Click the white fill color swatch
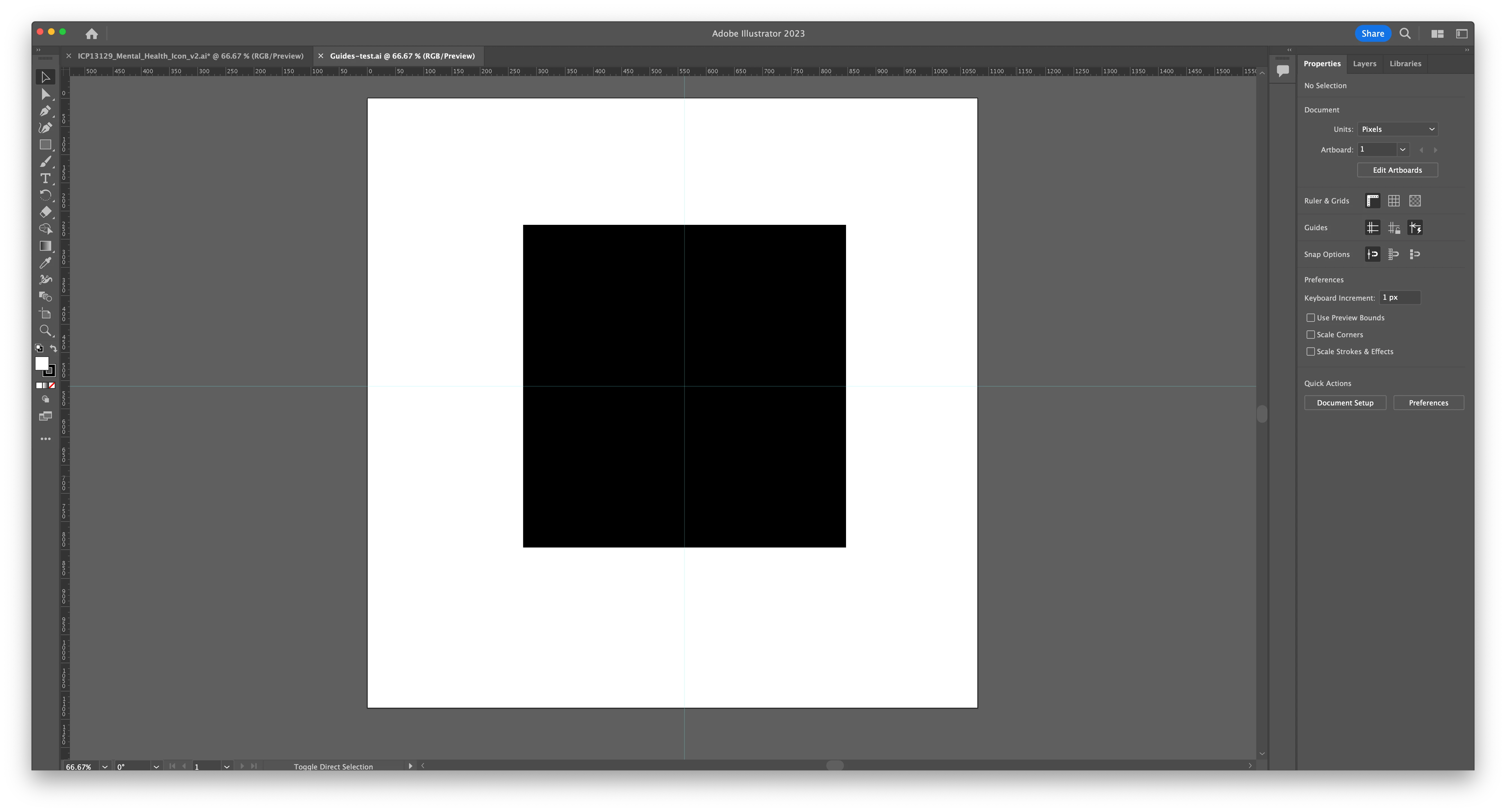This screenshot has width=1506, height=812. tap(41, 363)
